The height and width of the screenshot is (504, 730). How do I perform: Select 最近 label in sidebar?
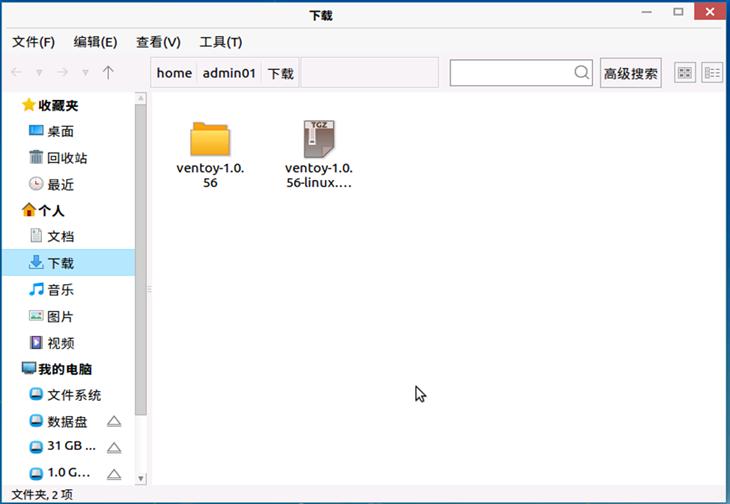61,184
